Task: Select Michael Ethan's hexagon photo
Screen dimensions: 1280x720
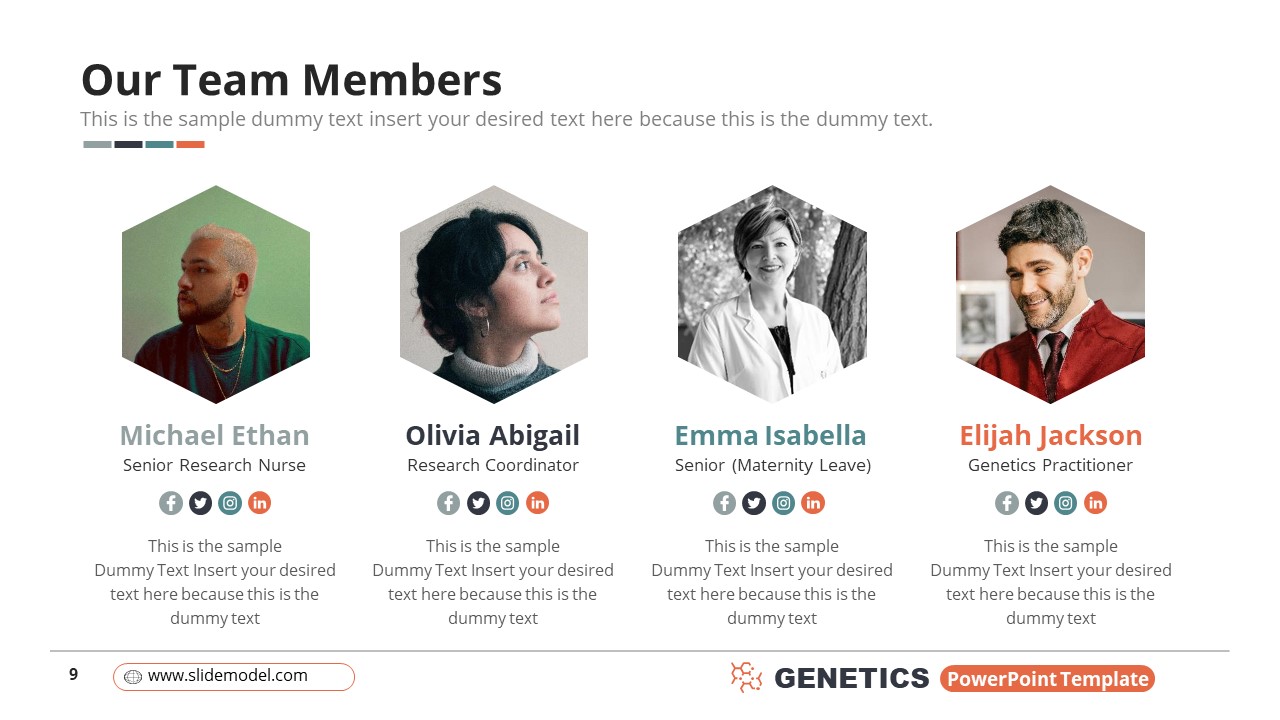Action: tap(216, 294)
